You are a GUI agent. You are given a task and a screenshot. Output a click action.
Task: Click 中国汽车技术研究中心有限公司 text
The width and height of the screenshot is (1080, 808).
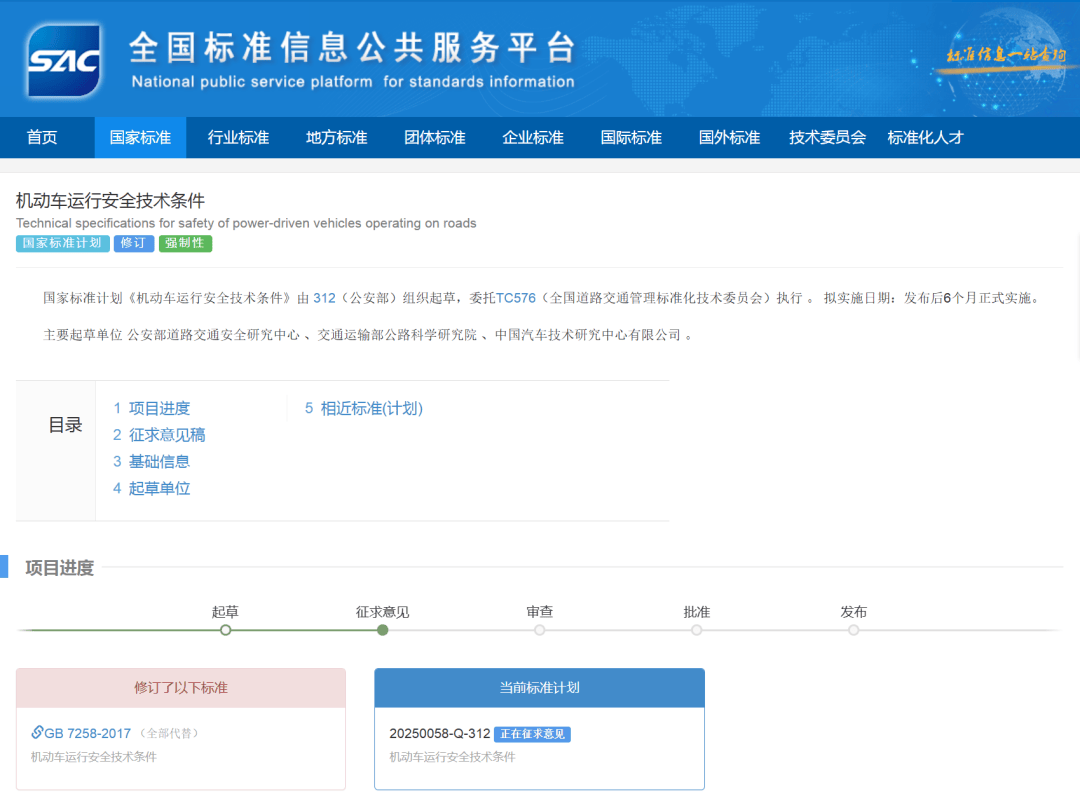tap(588, 335)
